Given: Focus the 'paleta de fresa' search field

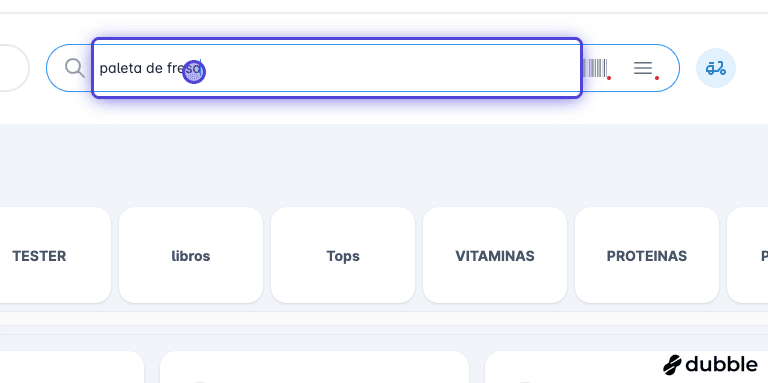Looking at the screenshot, I should tap(337, 68).
